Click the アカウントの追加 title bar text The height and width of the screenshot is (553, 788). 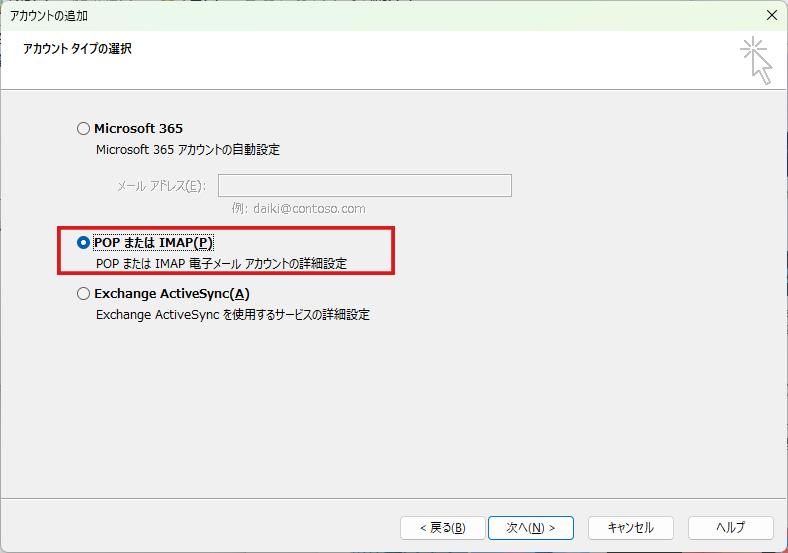coord(56,15)
